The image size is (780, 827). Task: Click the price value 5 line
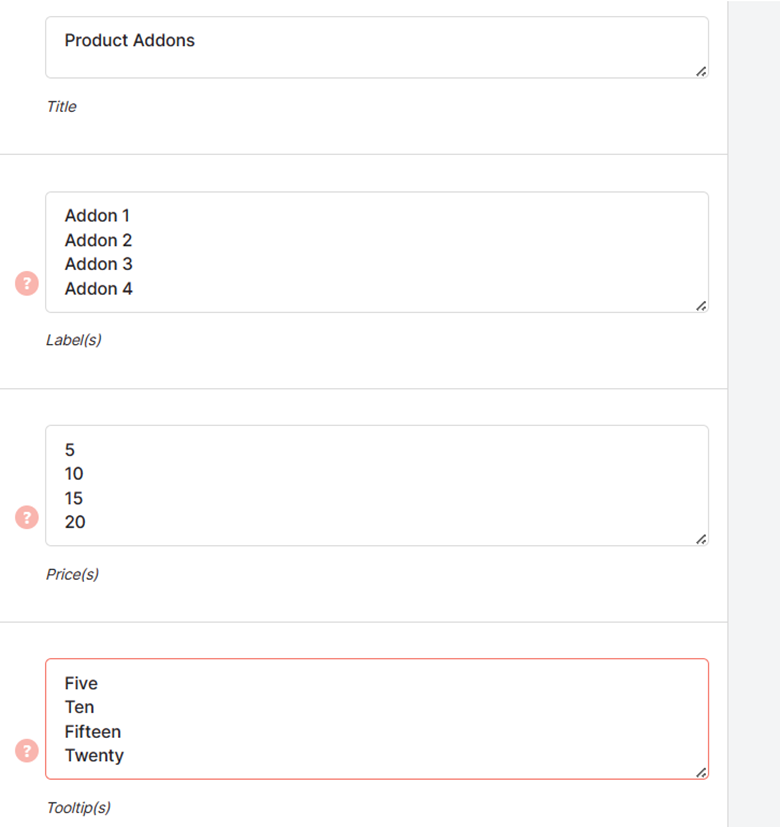[x=70, y=450]
